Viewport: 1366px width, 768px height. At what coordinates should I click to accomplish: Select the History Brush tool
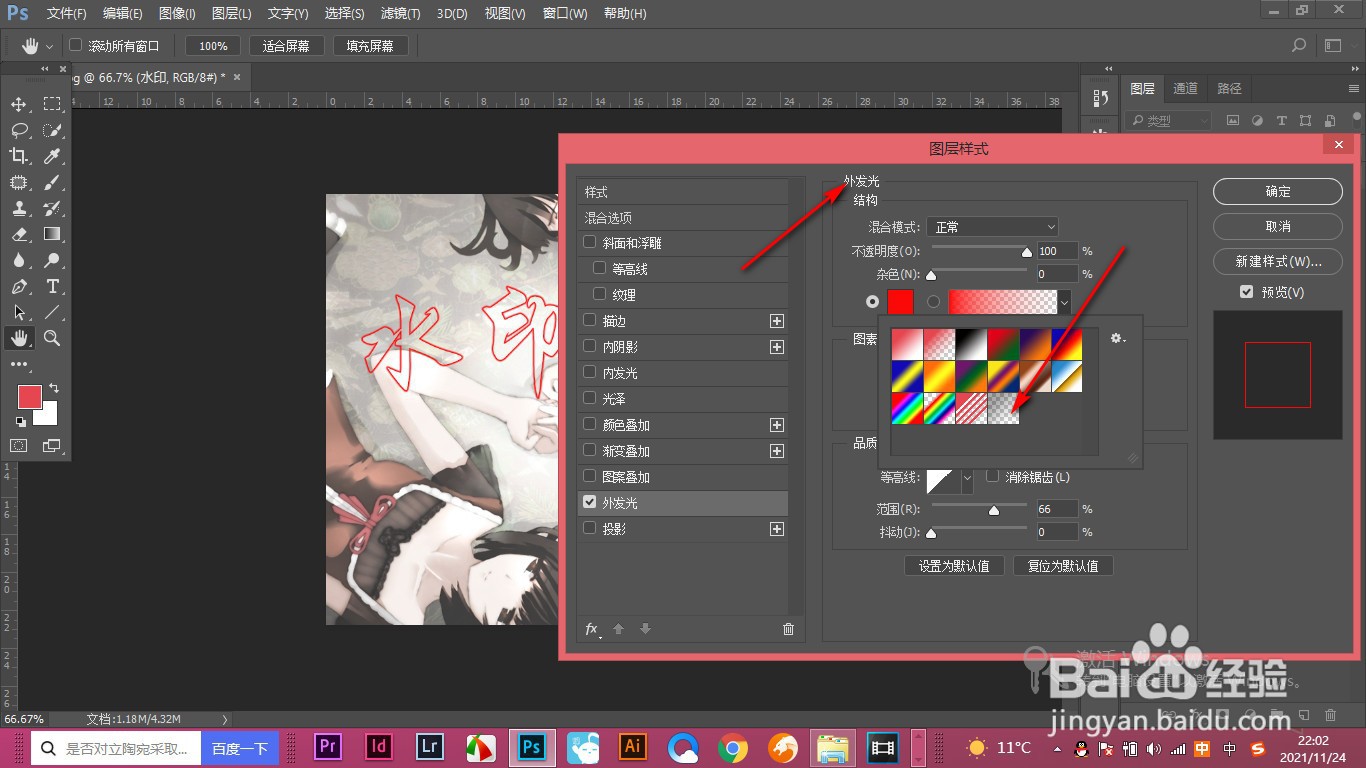coord(52,208)
